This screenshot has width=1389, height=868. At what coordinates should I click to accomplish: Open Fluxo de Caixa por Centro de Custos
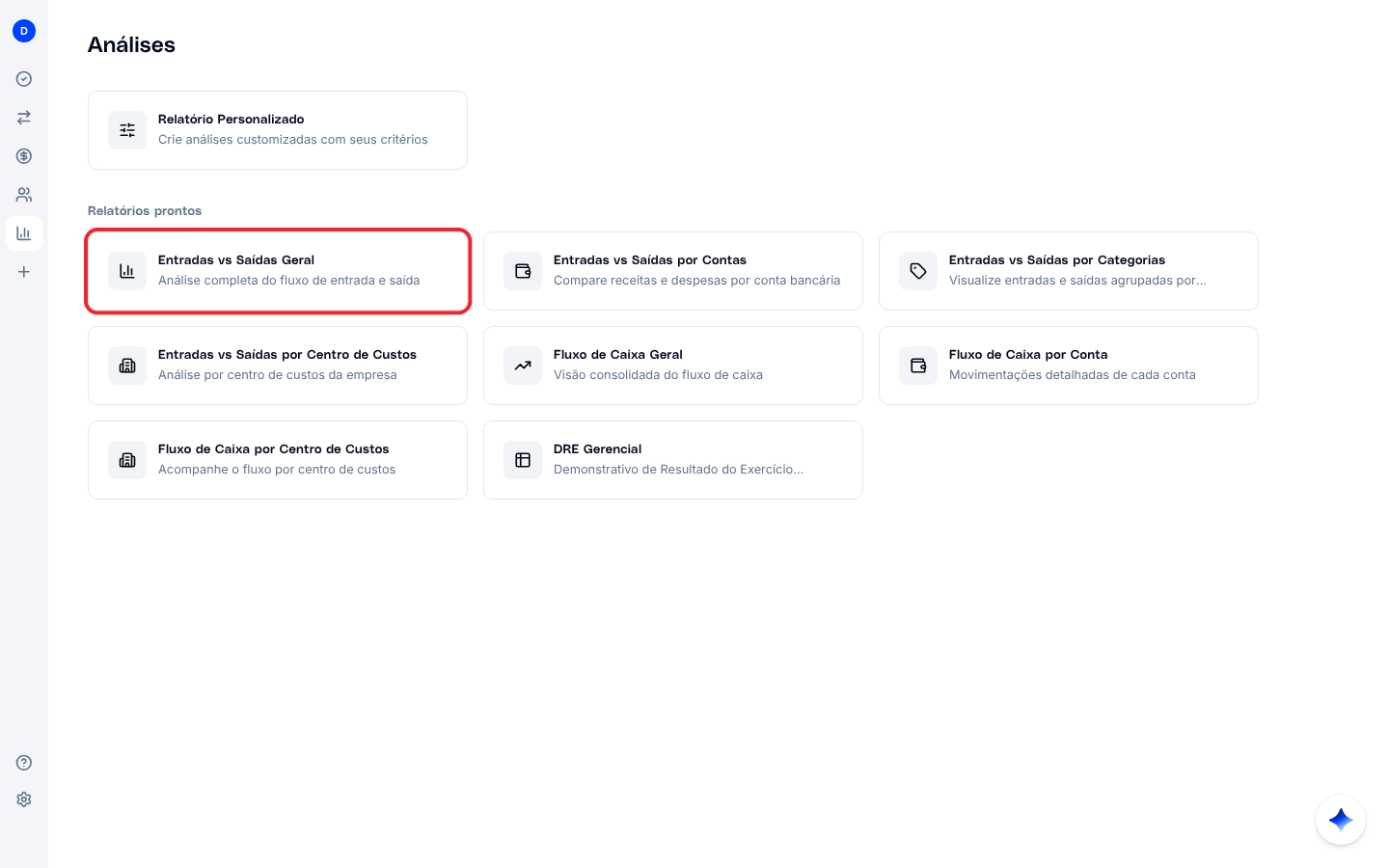click(278, 460)
